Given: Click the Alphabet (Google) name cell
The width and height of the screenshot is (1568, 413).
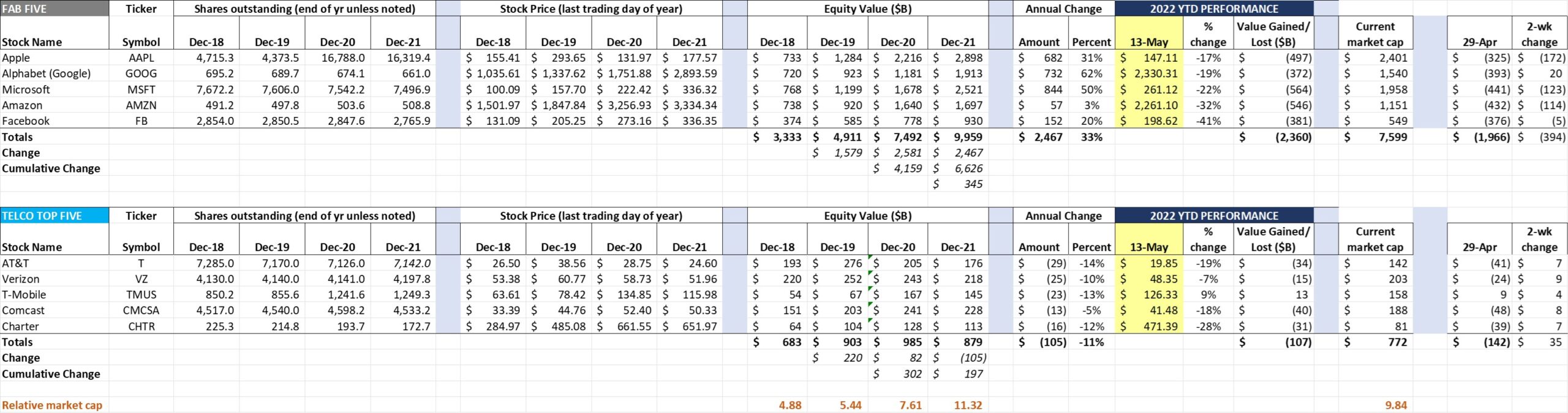Looking at the screenshot, I should tap(55, 73).
